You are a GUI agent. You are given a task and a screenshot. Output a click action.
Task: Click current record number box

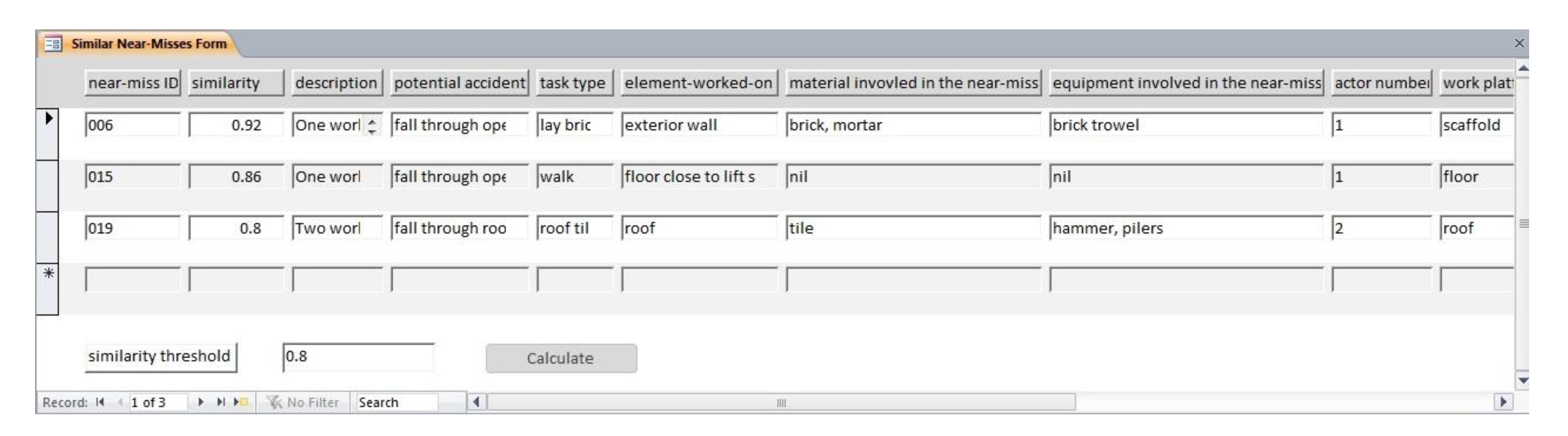click(156, 402)
